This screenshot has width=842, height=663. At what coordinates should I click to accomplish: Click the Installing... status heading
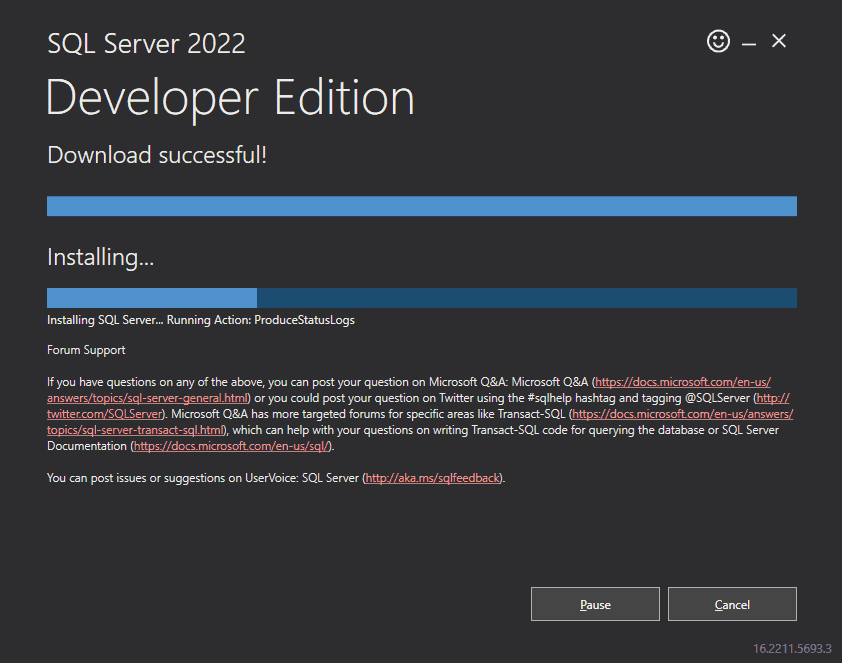click(100, 257)
